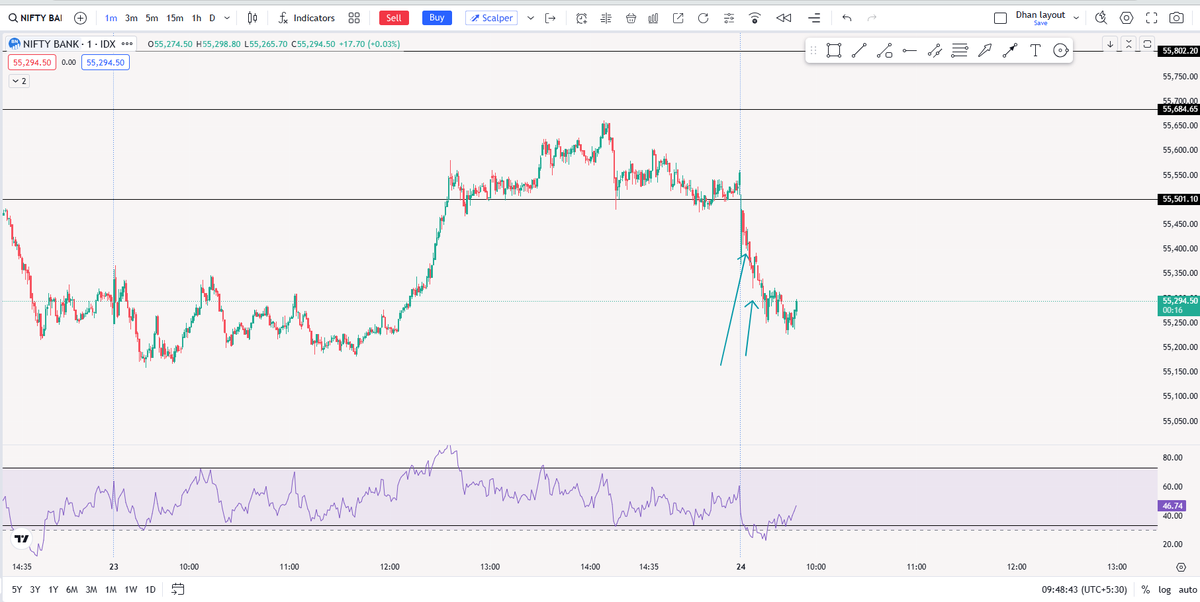Open chart settings hexagon icon
This screenshot has width=1200, height=602.
[1127, 18]
